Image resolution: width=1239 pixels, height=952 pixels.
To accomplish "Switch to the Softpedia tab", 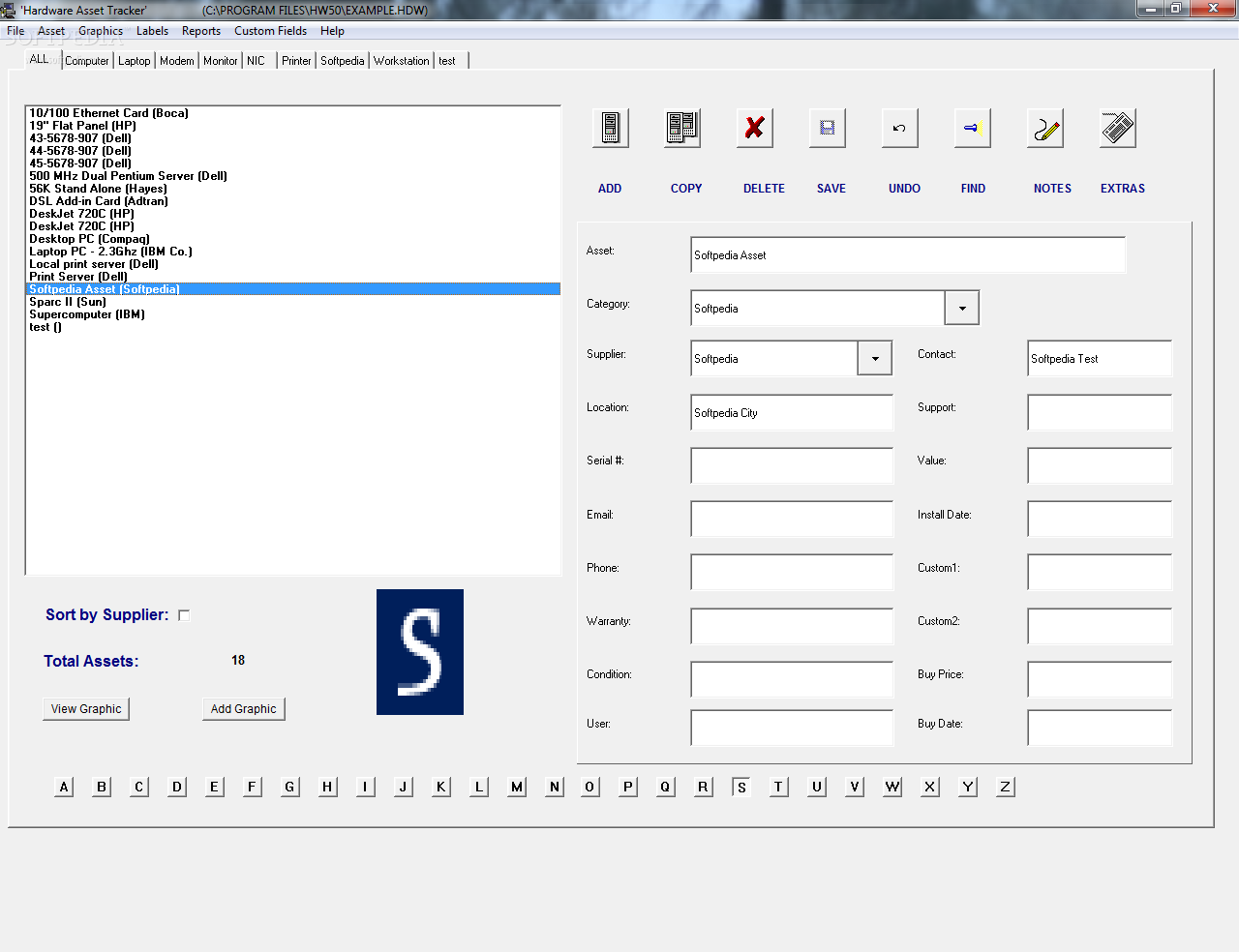I will click(343, 61).
